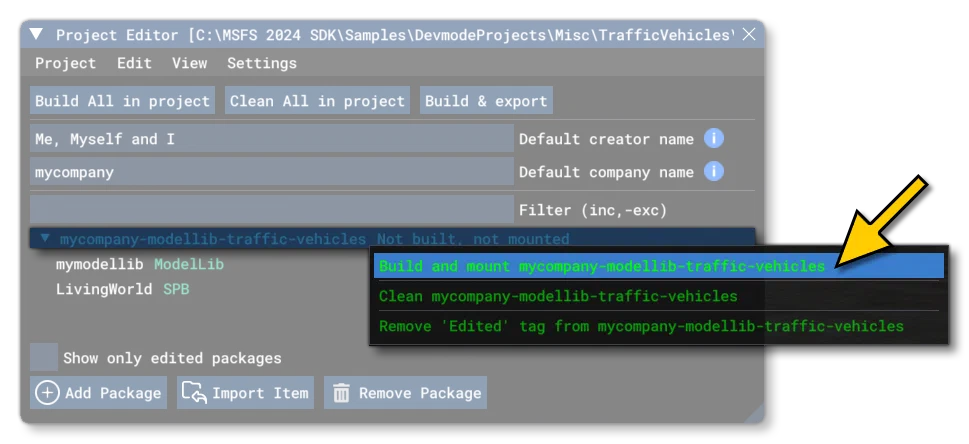Click the folder arrow icon on Import Item
The height and width of the screenshot is (444, 969).
coord(195,393)
